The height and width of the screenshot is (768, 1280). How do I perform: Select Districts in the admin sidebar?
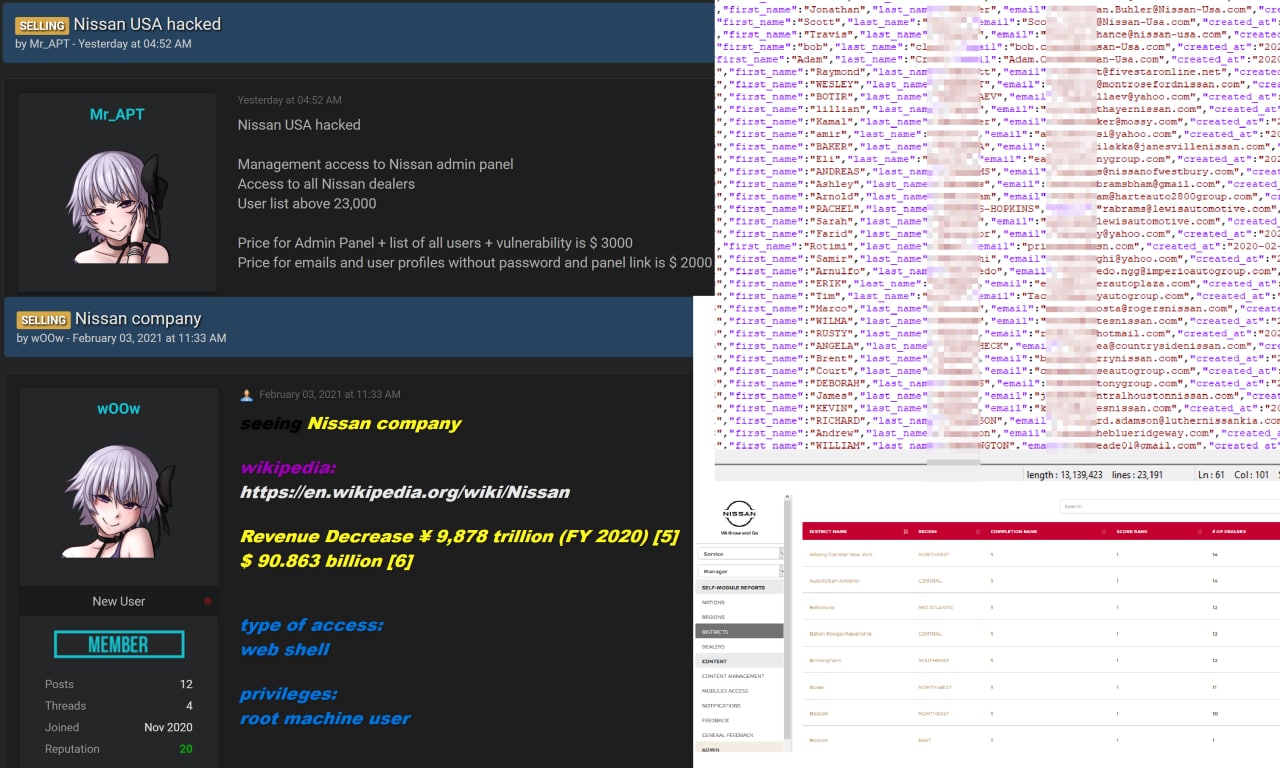point(739,631)
